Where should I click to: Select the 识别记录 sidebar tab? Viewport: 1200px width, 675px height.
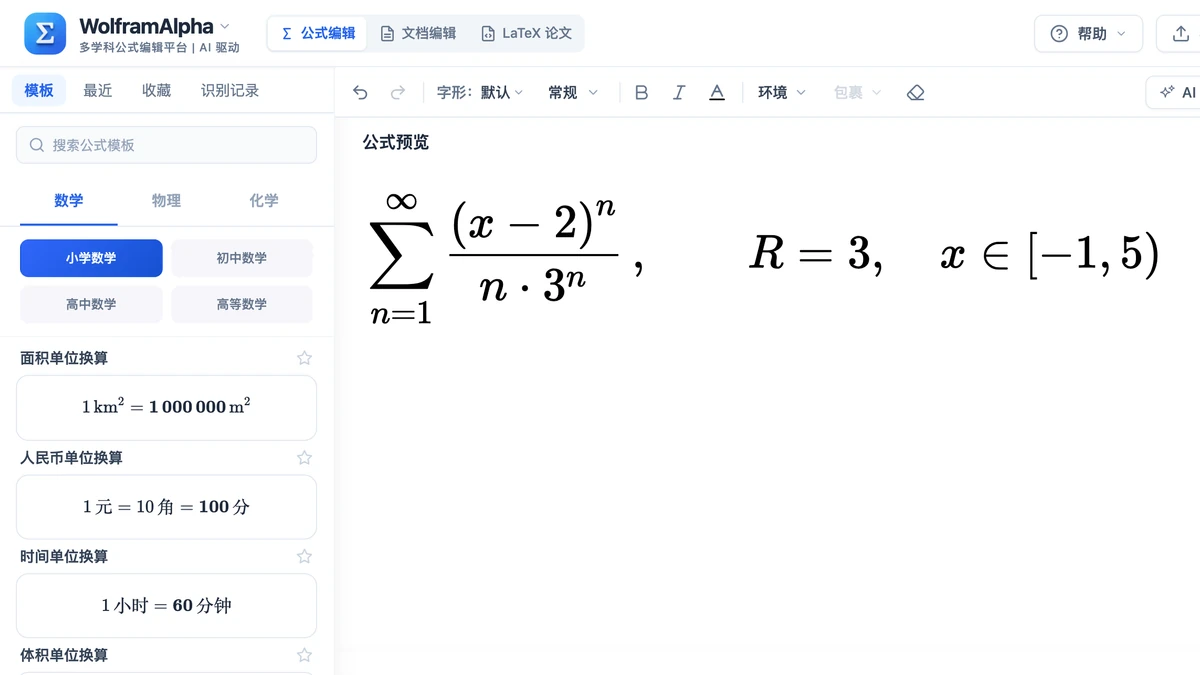pyautogui.click(x=230, y=90)
